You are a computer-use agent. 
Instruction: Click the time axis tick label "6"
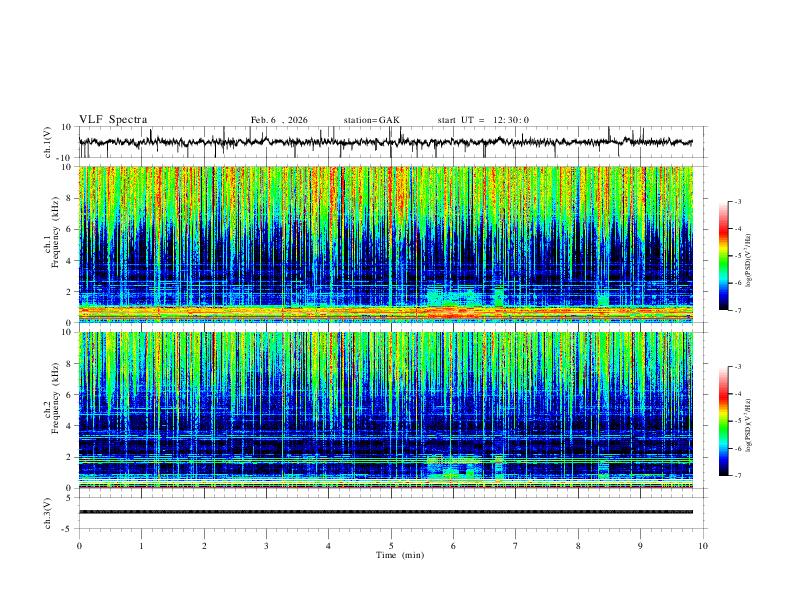point(453,546)
